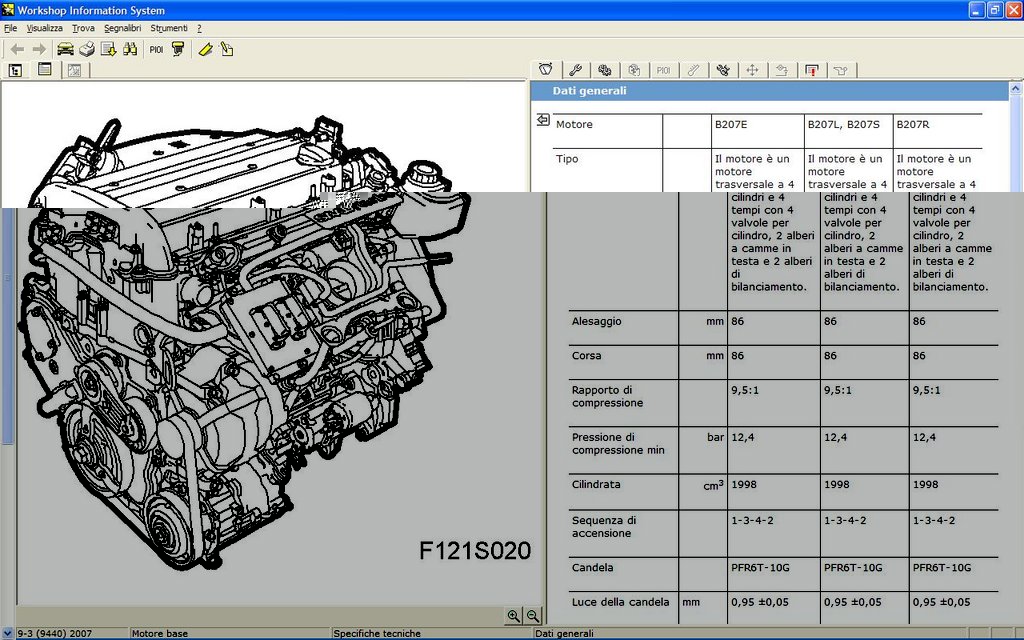Click the thermometer diagnostic tab
The image size is (1024, 640).
[694, 70]
